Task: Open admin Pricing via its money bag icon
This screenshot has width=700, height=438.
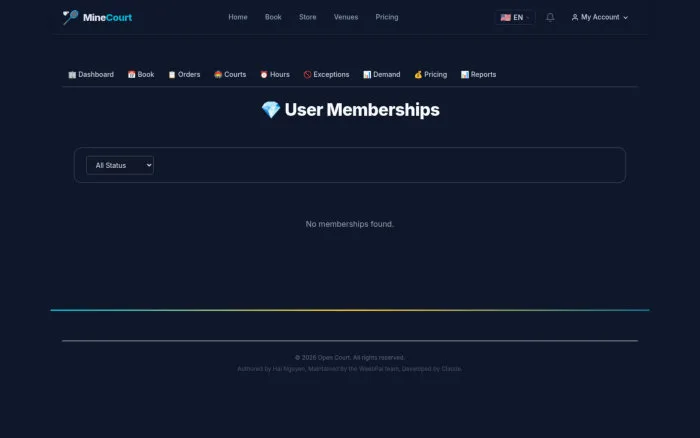Action: tap(418, 75)
